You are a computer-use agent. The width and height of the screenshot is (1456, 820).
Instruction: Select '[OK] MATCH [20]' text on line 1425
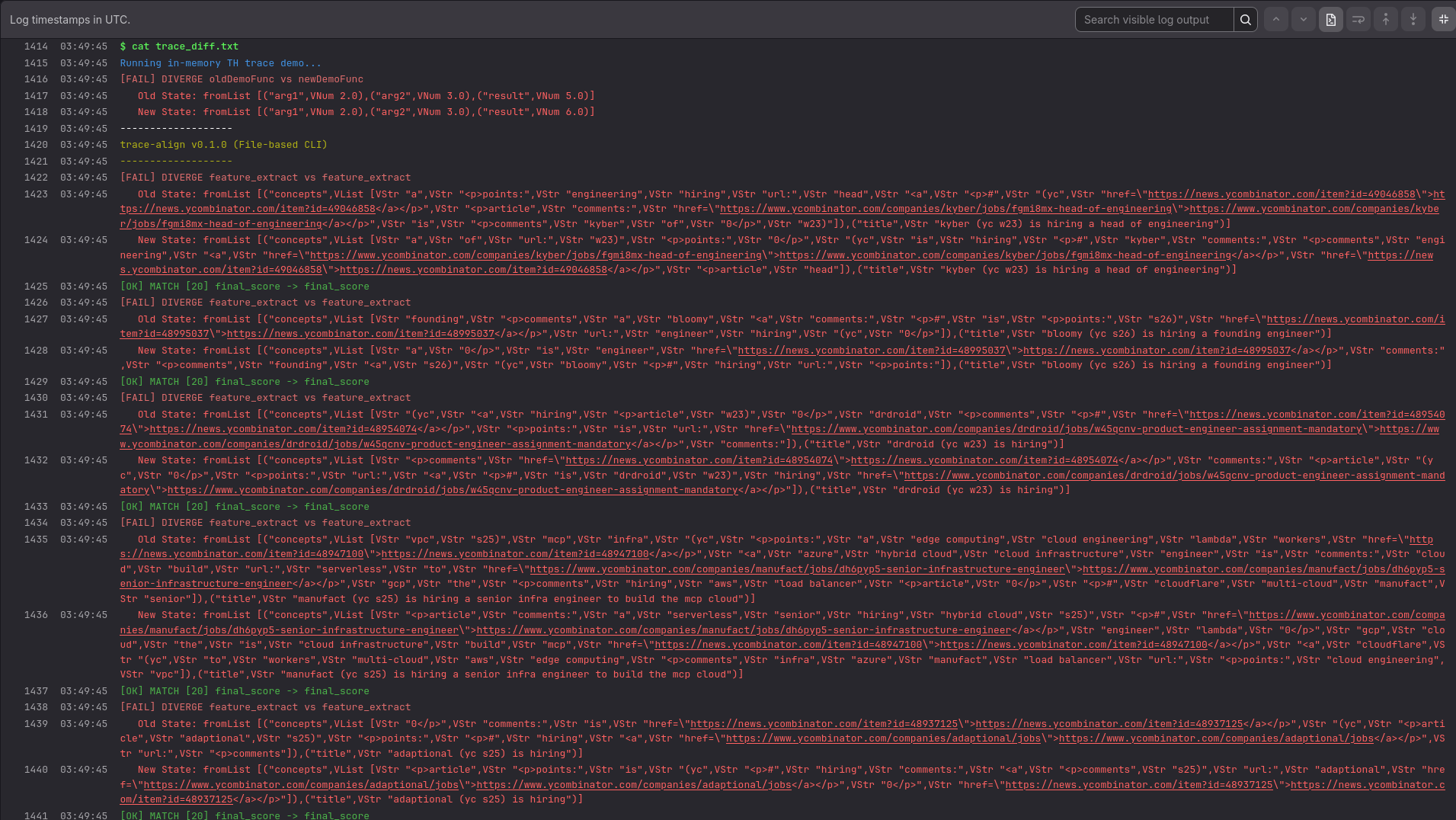click(x=164, y=287)
